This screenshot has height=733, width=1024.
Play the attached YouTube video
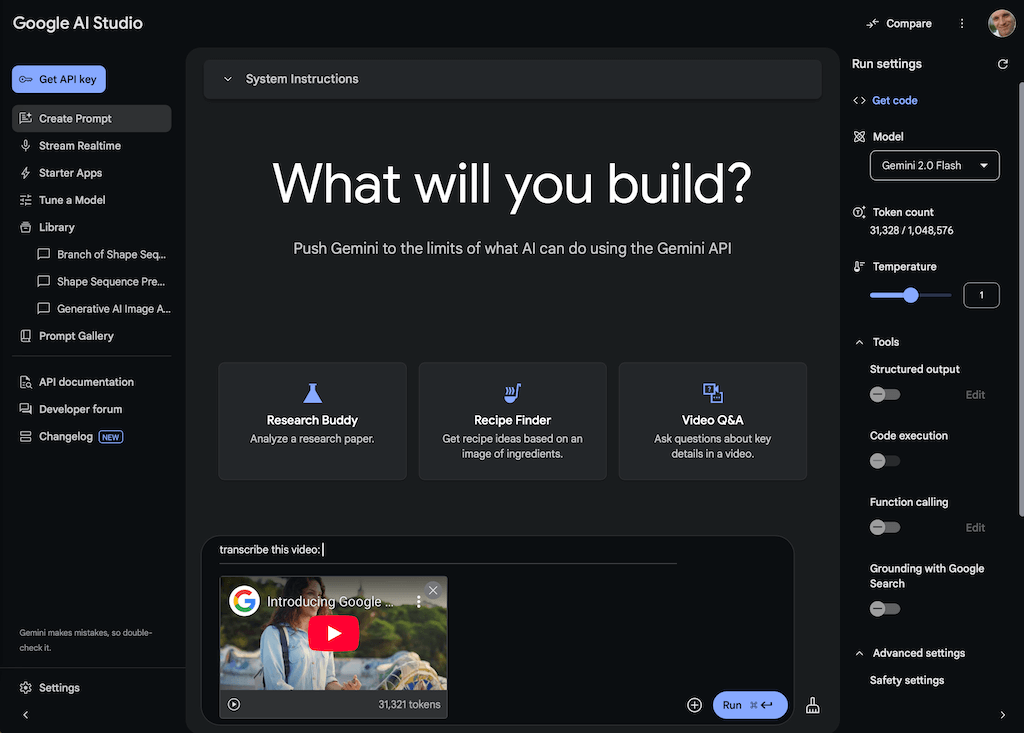coord(333,633)
